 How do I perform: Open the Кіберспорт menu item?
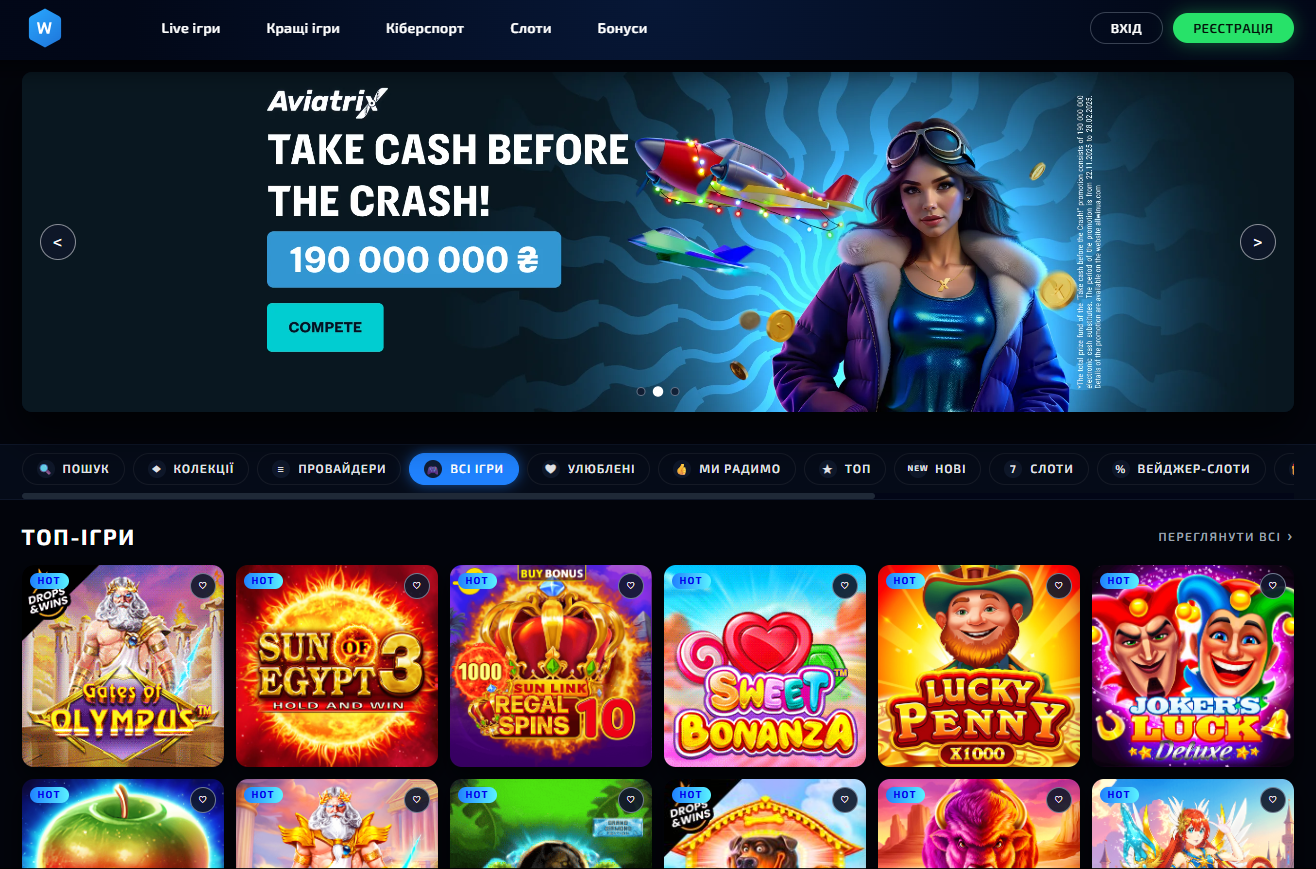click(425, 28)
